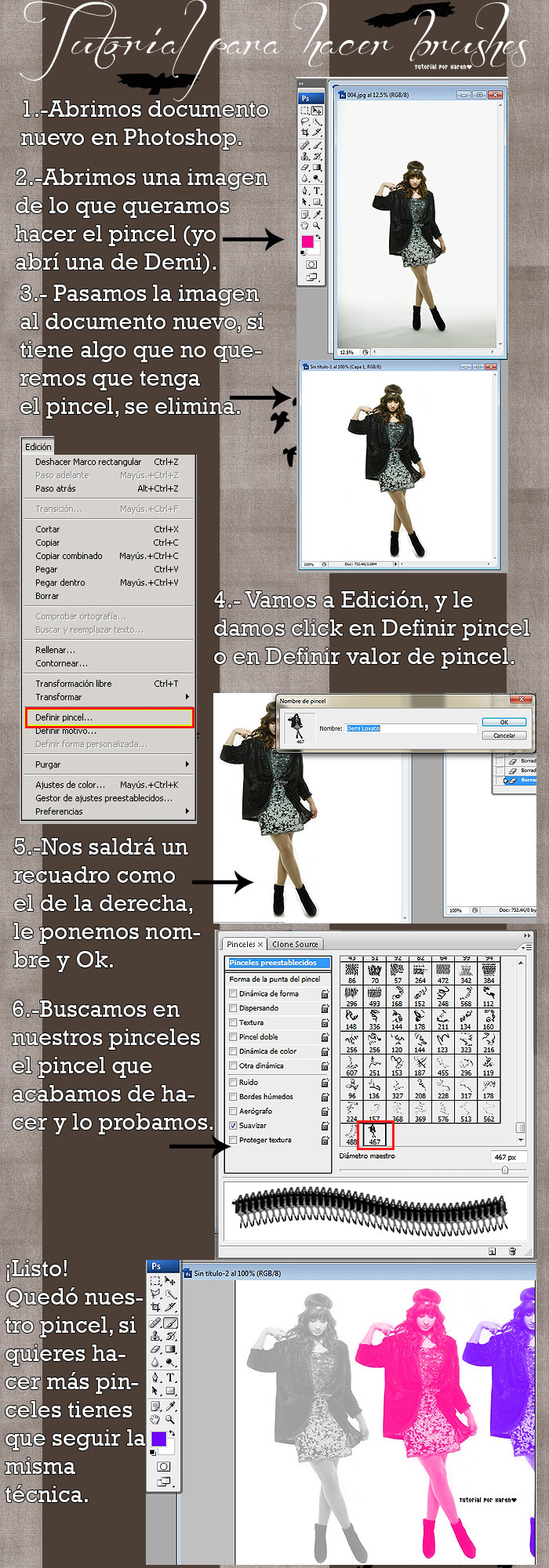The width and height of the screenshot is (549, 1568).
Task: Switch to the Pinceles tab
Action: 245,944
